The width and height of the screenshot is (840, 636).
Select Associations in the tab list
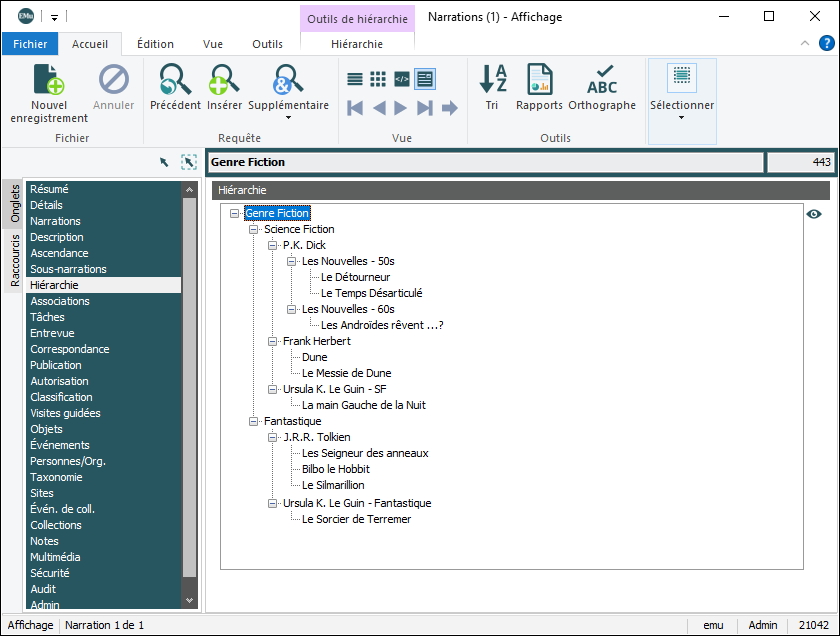pos(60,301)
